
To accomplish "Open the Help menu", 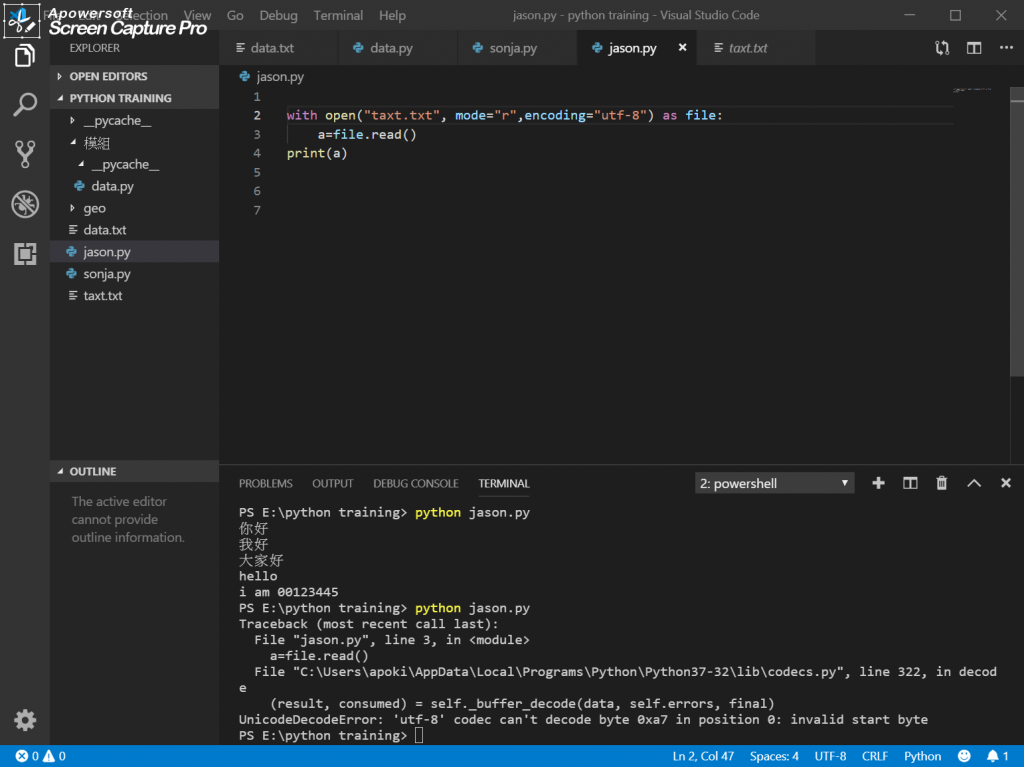I will [392, 15].
